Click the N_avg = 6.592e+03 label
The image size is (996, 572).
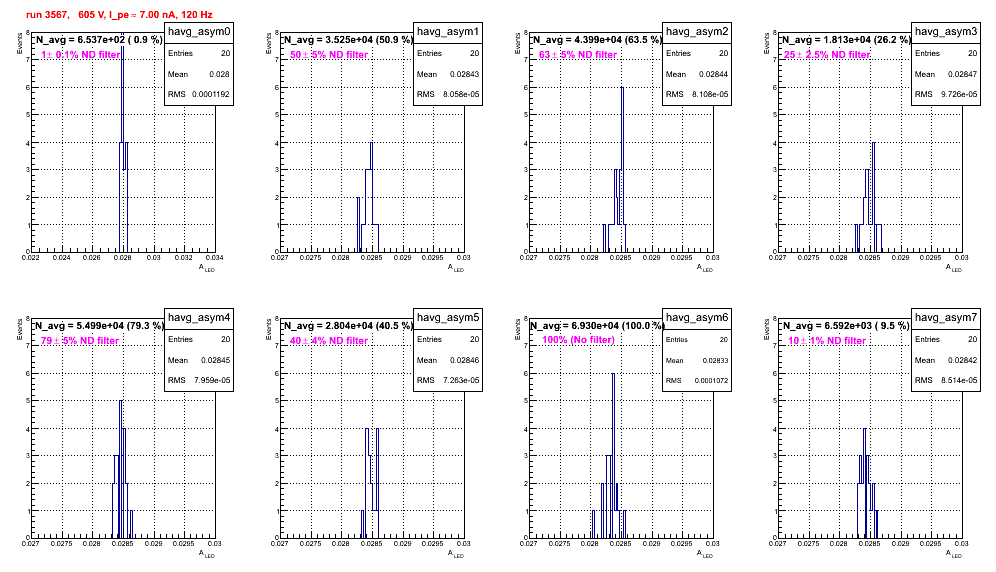tap(846, 325)
